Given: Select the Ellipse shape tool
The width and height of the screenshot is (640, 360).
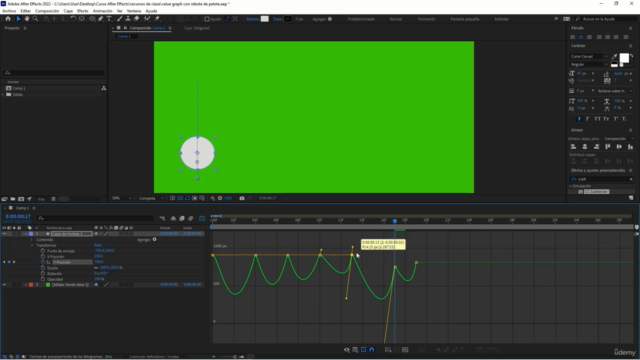Looking at the screenshot, I should pyautogui.click(x=92, y=19).
